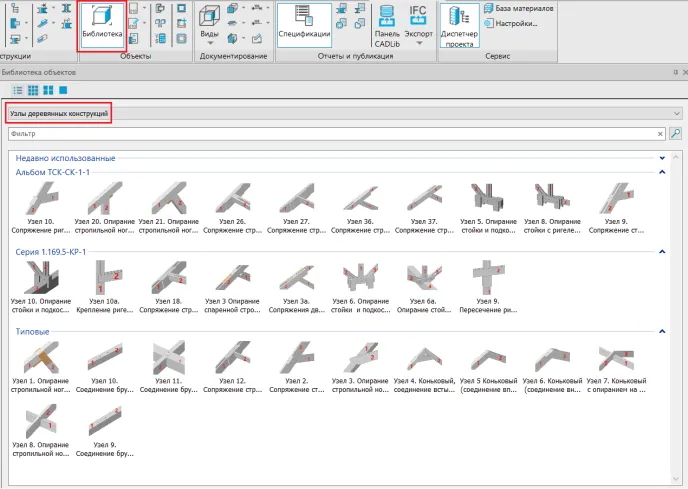Expand the Узлы деревянных конструкций category dropdown
This screenshot has height=489, width=688.
click(676, 114)
